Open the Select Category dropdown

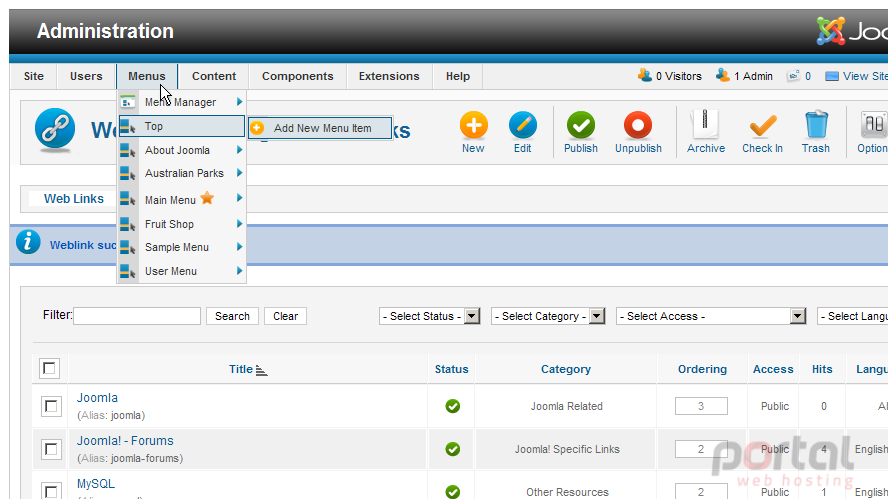[548, 316]
